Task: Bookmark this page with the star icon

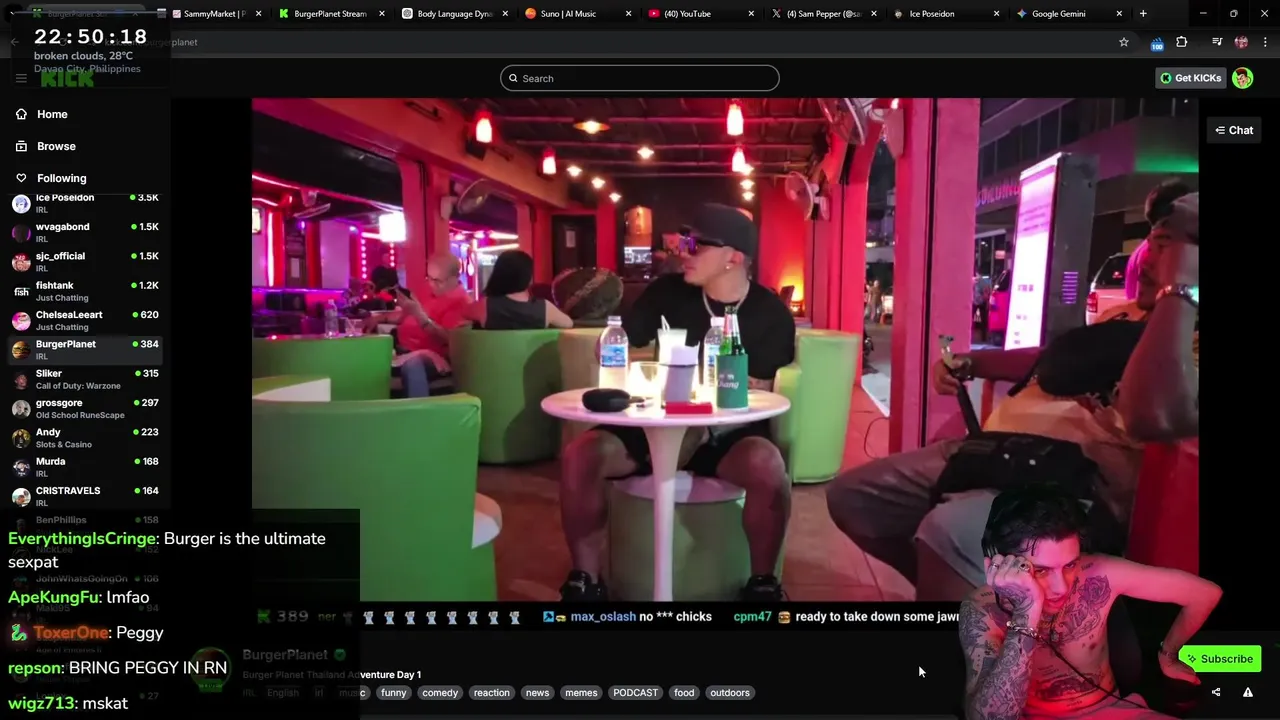Action: [x=1124, y=42]
